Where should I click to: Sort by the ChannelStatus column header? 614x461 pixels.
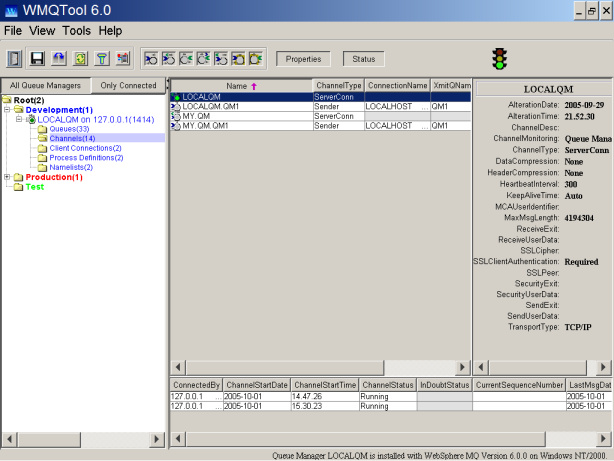(x=388, y=385)
